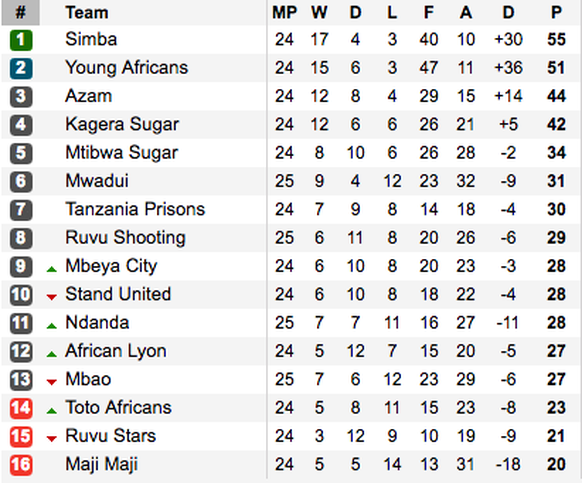
Task: Click the red down arrow beside Stand United
Action: click(52, 297)
